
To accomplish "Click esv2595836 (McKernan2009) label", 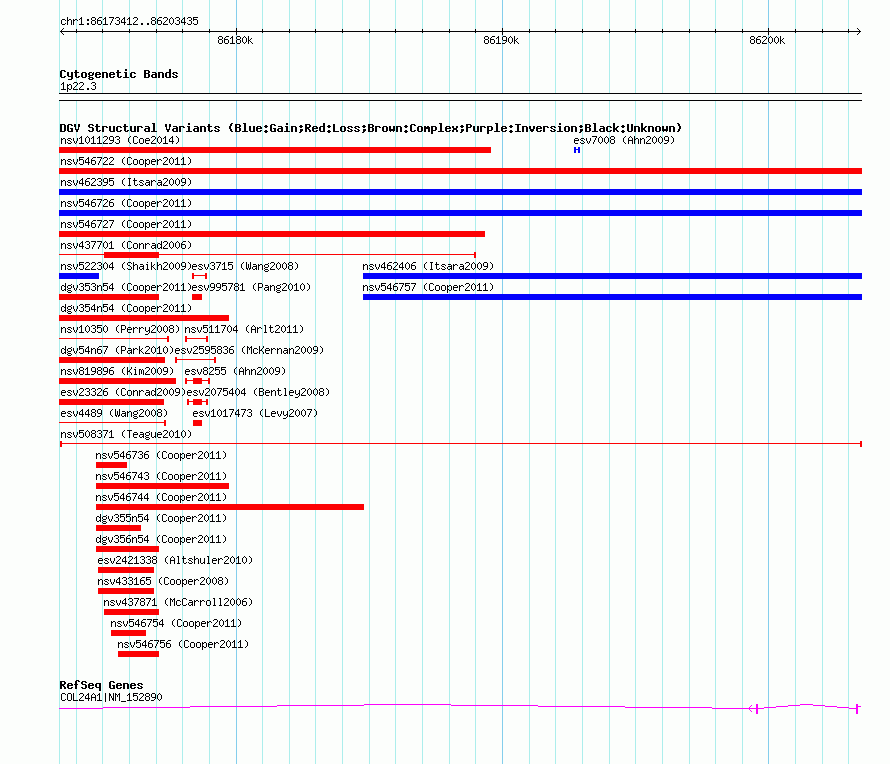I will click(249, 350).
